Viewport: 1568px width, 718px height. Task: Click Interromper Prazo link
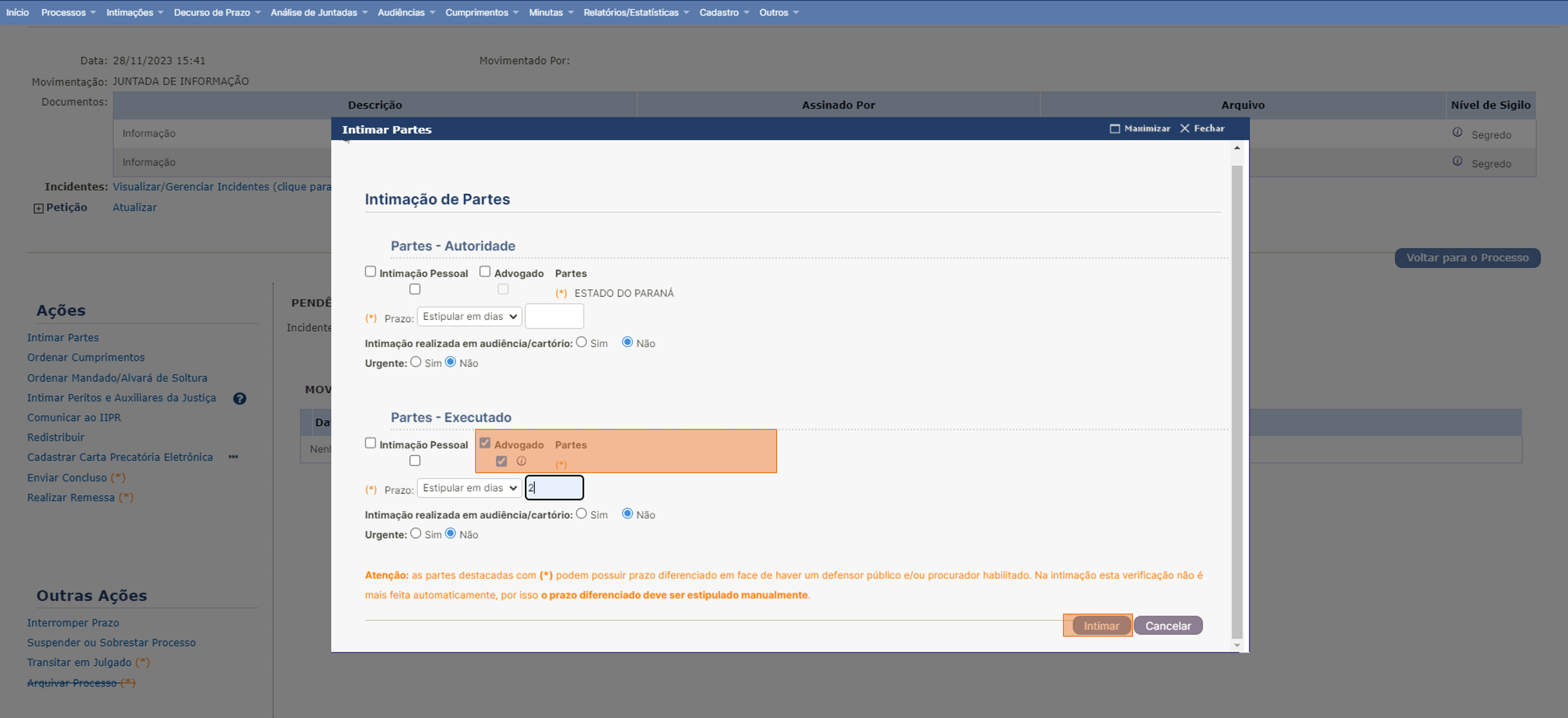(x=73, y=623)
